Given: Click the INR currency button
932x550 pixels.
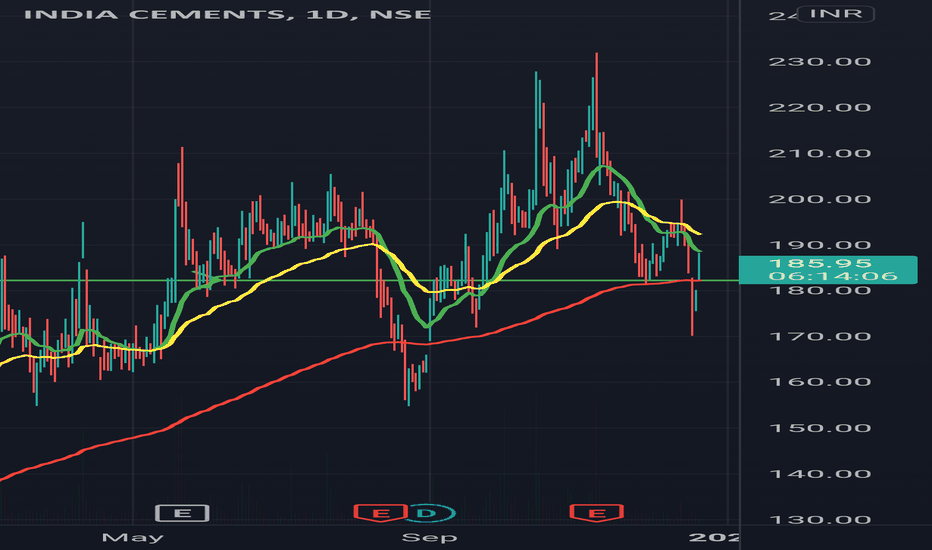Looking at the screenshot, I should 835,14.
